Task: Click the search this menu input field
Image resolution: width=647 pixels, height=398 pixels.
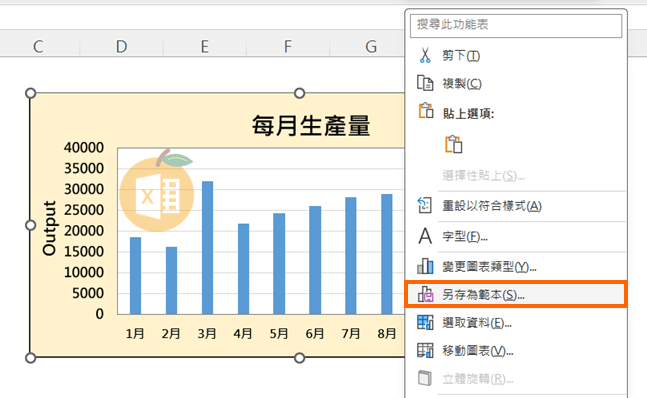Action: [x=516, y=25]
